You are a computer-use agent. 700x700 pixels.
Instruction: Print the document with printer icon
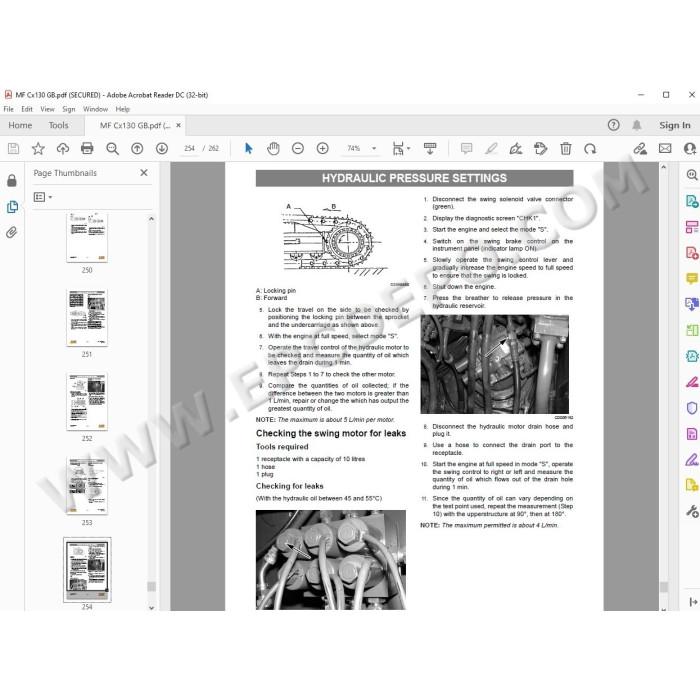(87, 149)
